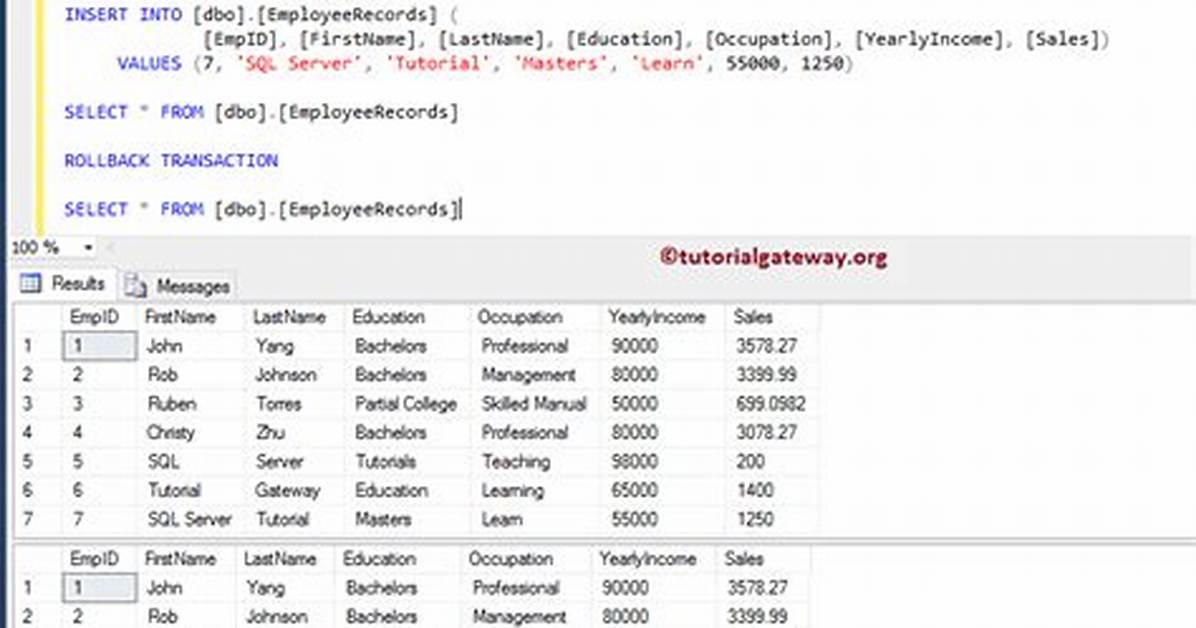Select the Occupation column header in first grid

pyautogui.click(x=519, y=317)
